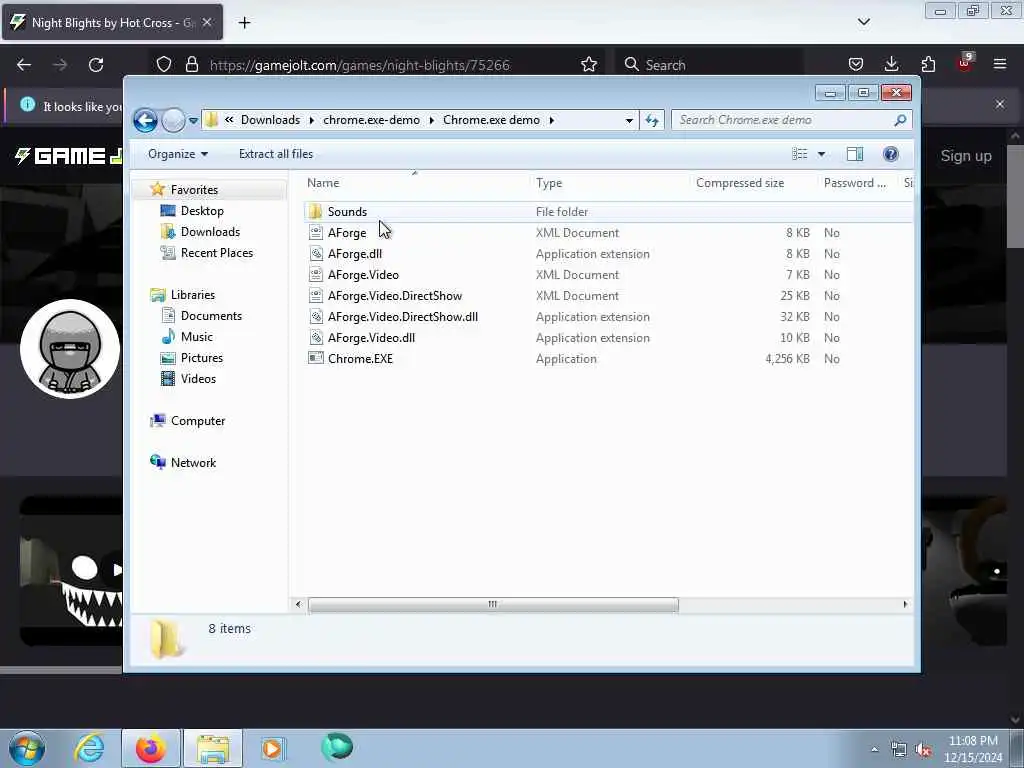Click the Downloads breadcrumb in address bar
Image resolution: width=1024 pixels, height=768 pixels.
(x=270, y=120)
